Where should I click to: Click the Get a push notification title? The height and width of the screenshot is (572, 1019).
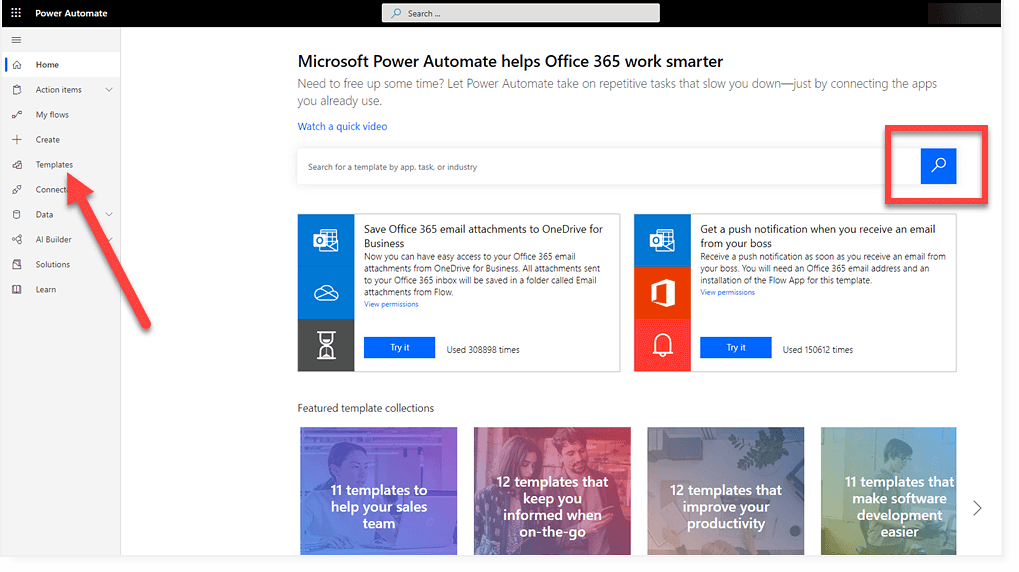point(818,236)
